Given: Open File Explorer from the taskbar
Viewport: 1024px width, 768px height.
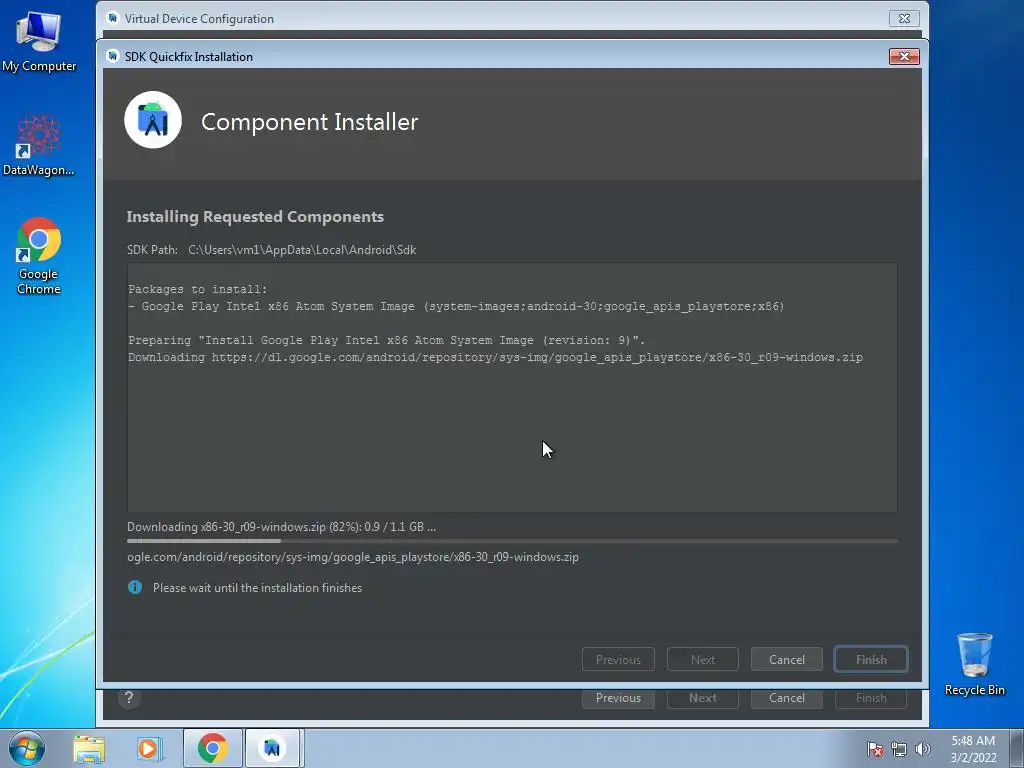Looking at the screenshot, I should (89, 749).
